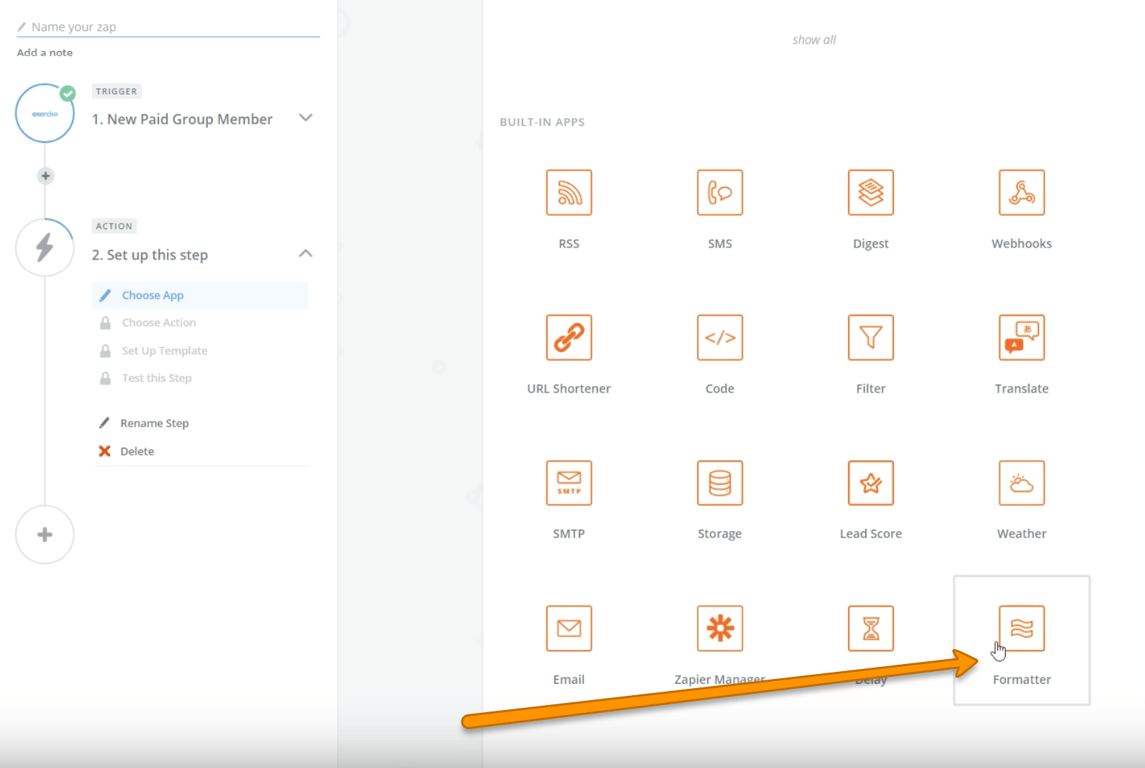Click the Name your zap field
The width and height of the screenshot is (1145, 768).
[x=170, y=27]
